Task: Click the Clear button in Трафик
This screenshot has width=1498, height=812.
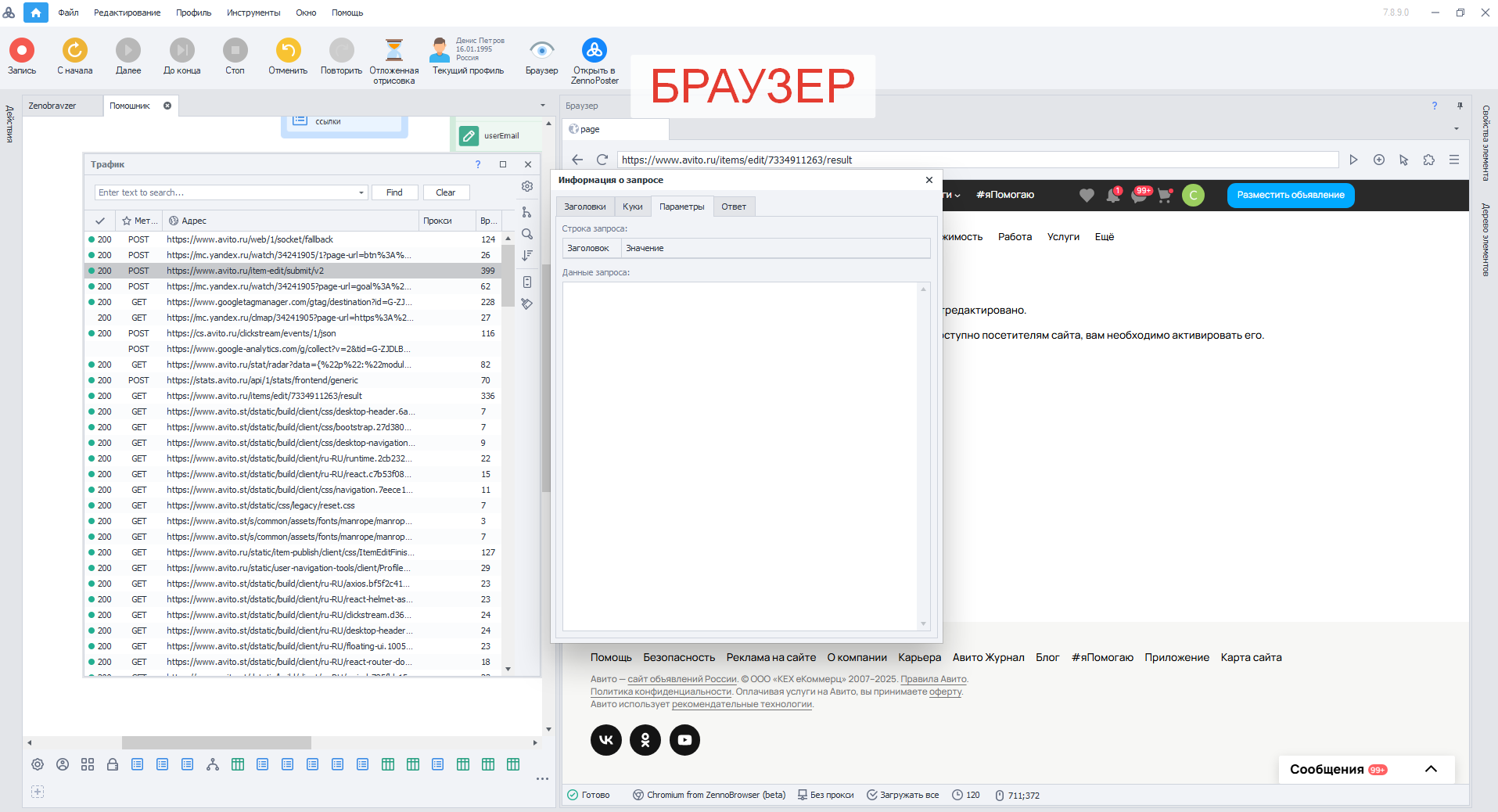Action: coord(446,192)
